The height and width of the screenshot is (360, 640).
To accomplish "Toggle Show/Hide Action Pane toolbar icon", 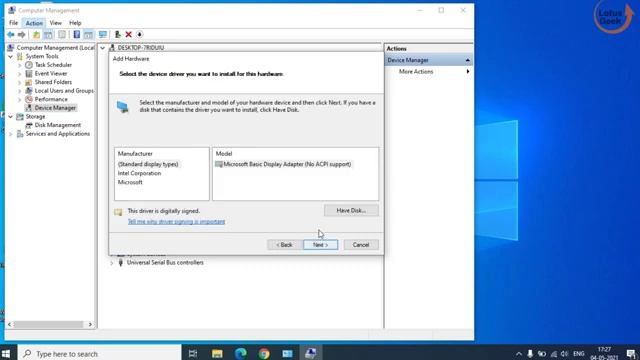I will click(x=88, y=35).
